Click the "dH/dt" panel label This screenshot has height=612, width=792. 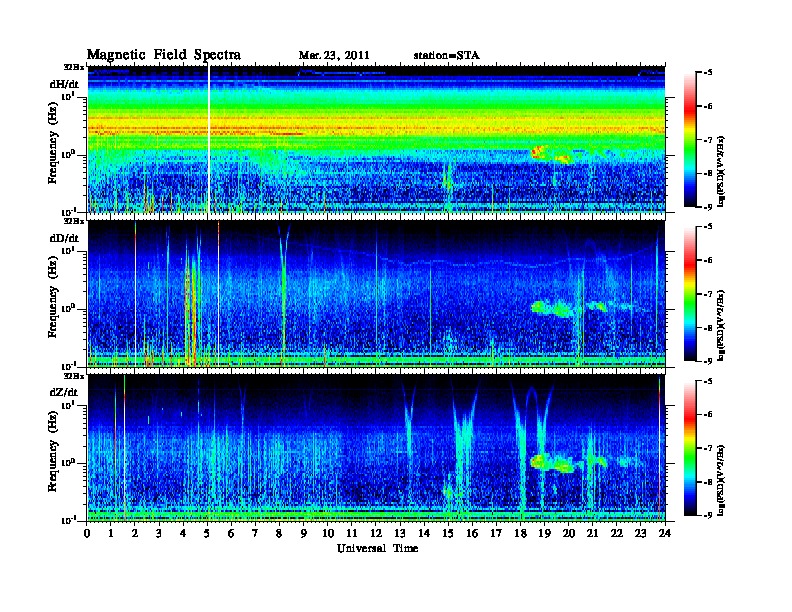click(x=64, y=84)
